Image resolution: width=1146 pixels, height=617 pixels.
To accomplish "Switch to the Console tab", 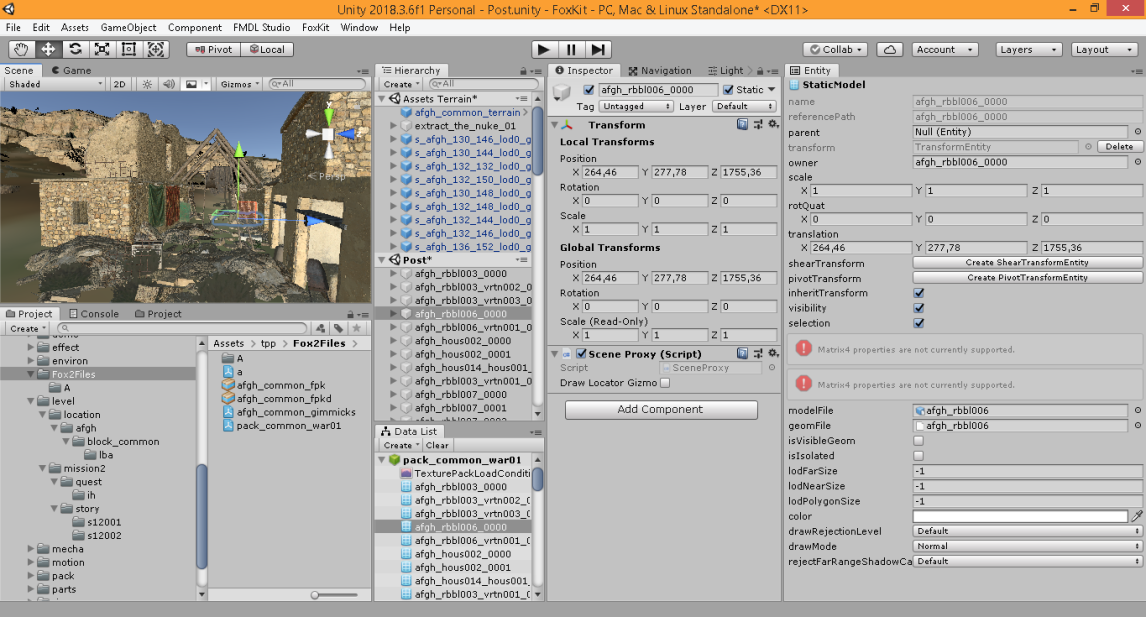I will pyautogui.click(x=94, y=314).
